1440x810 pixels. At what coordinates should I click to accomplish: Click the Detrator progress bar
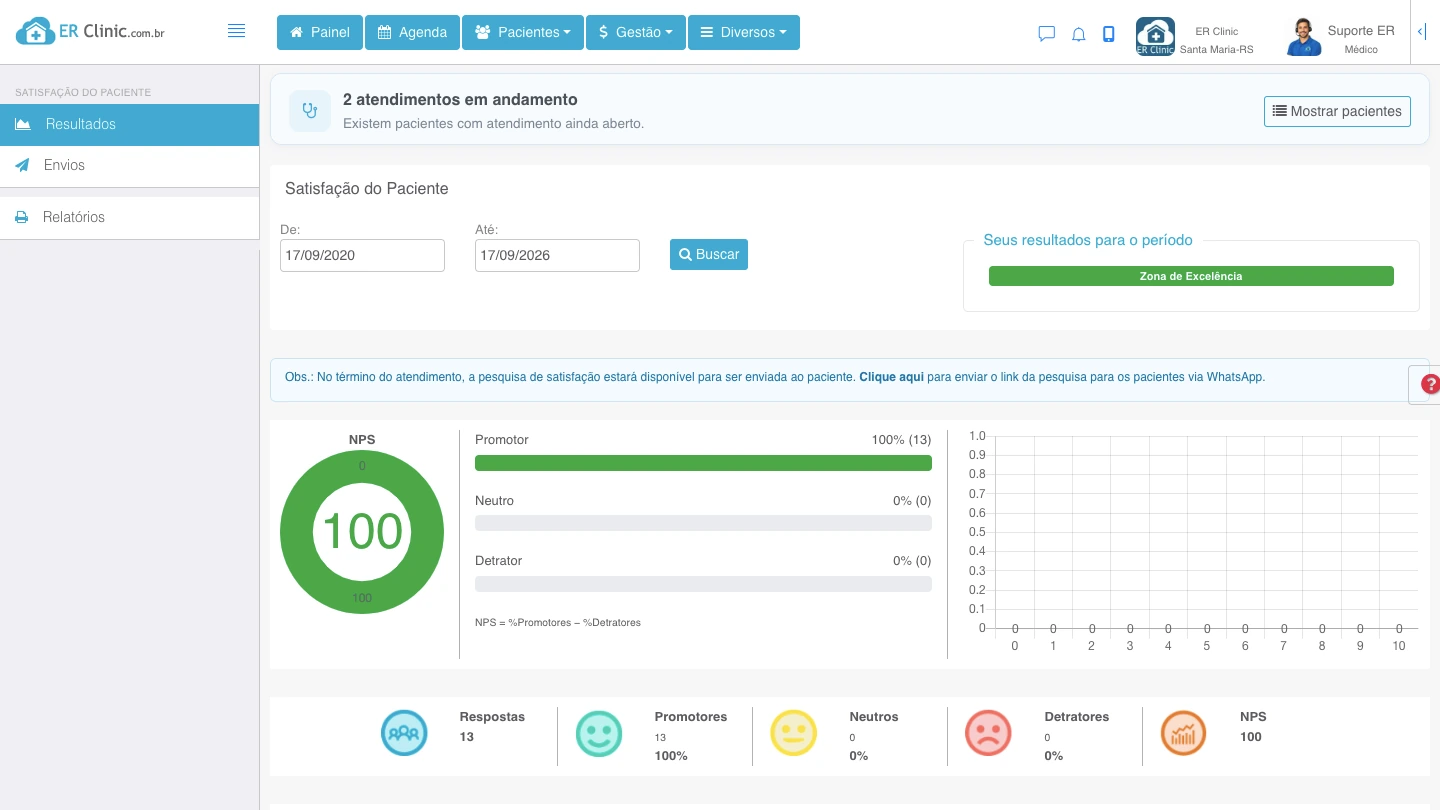click(703, 584)
